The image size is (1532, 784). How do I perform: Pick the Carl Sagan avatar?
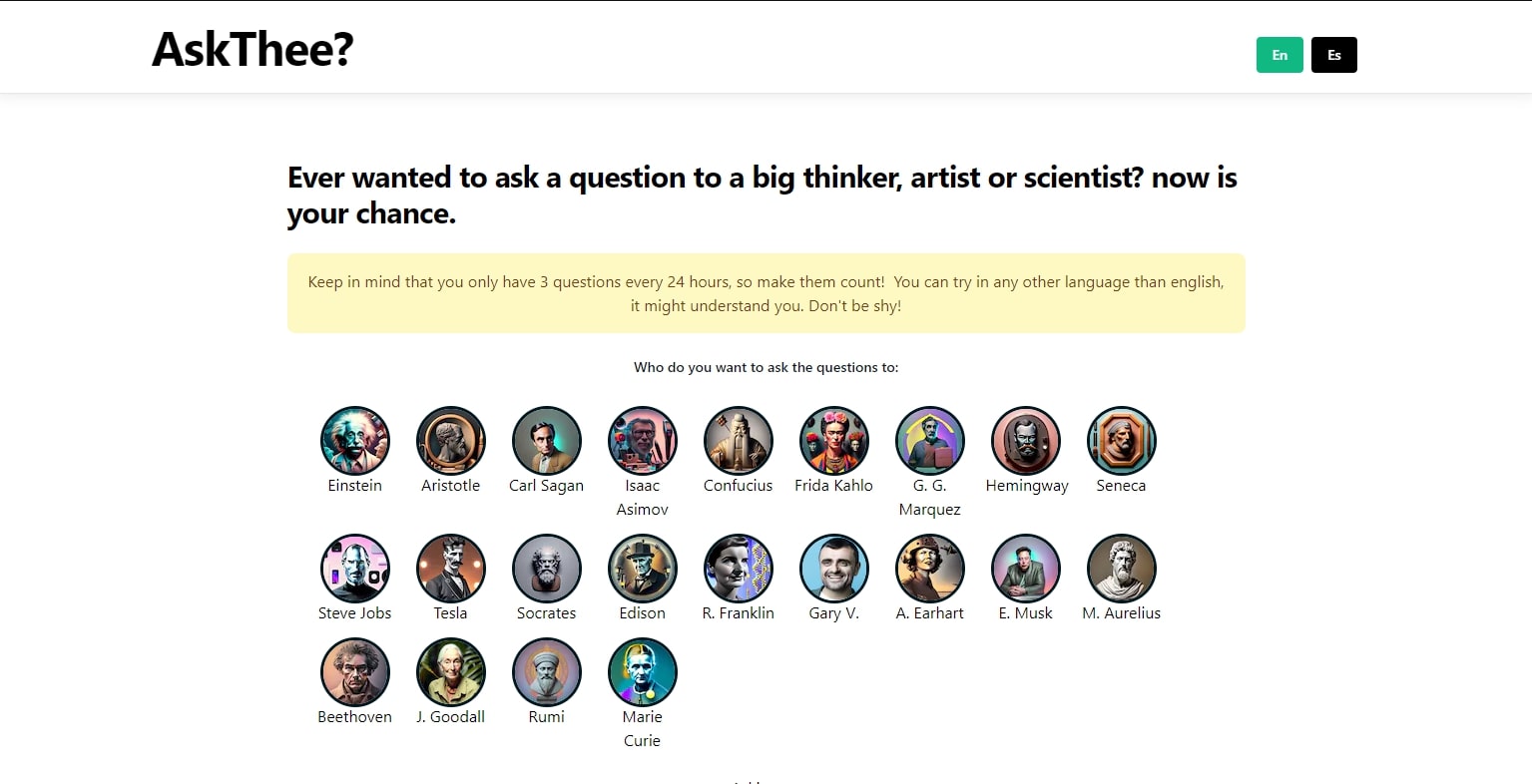pyautogui.click(x=547, y=441)
